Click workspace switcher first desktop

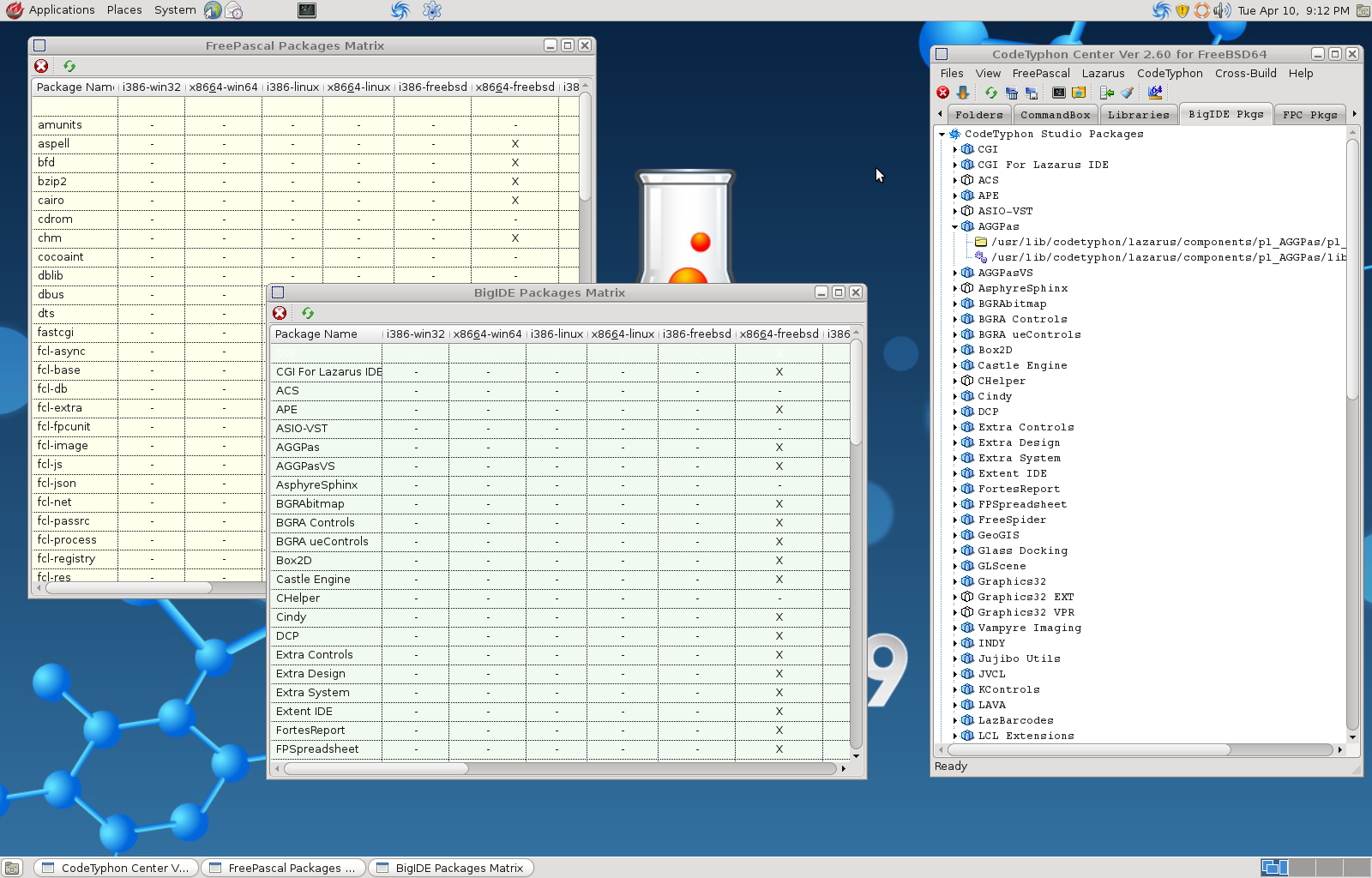pyautogui.click(x=1275, y=868)
